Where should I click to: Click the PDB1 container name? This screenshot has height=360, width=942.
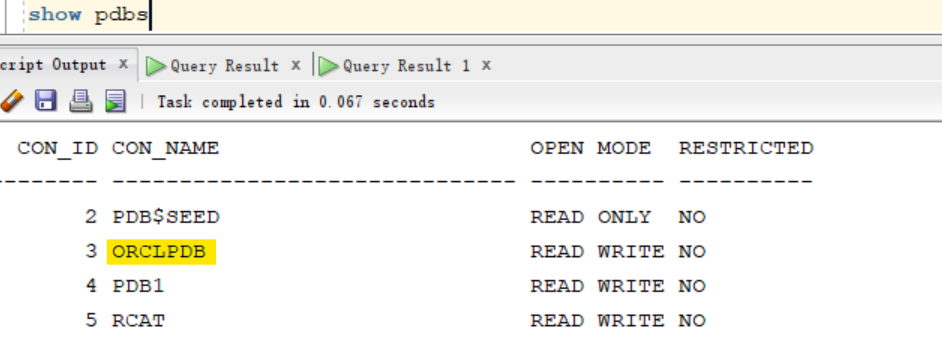coord(138,285)
